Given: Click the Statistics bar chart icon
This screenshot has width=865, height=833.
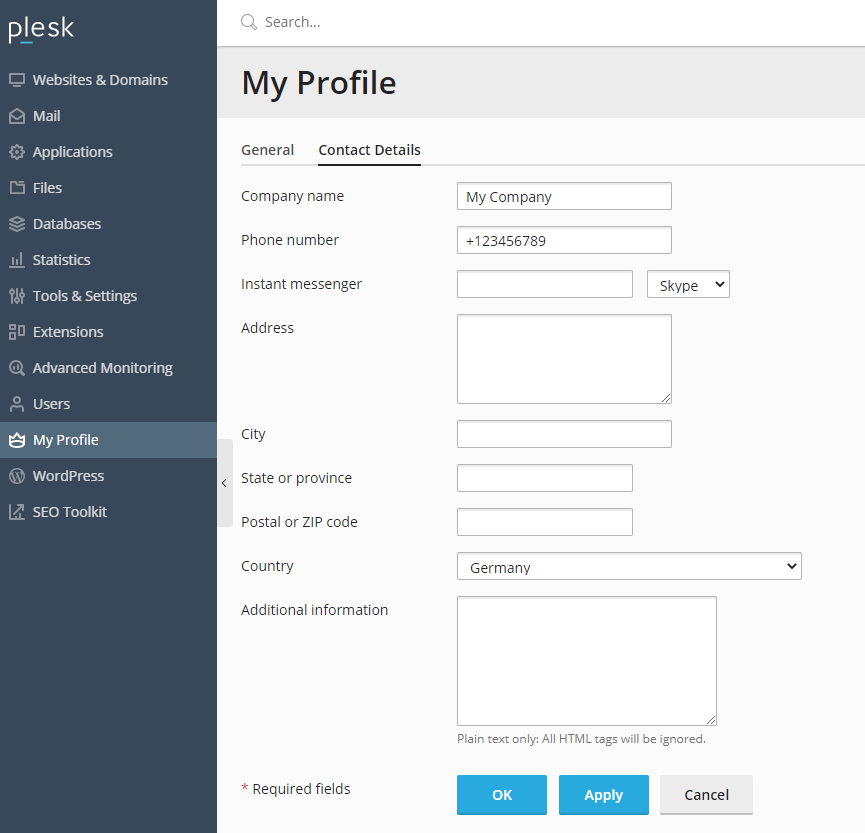Looking at the screenshot, I should point(17,260).
